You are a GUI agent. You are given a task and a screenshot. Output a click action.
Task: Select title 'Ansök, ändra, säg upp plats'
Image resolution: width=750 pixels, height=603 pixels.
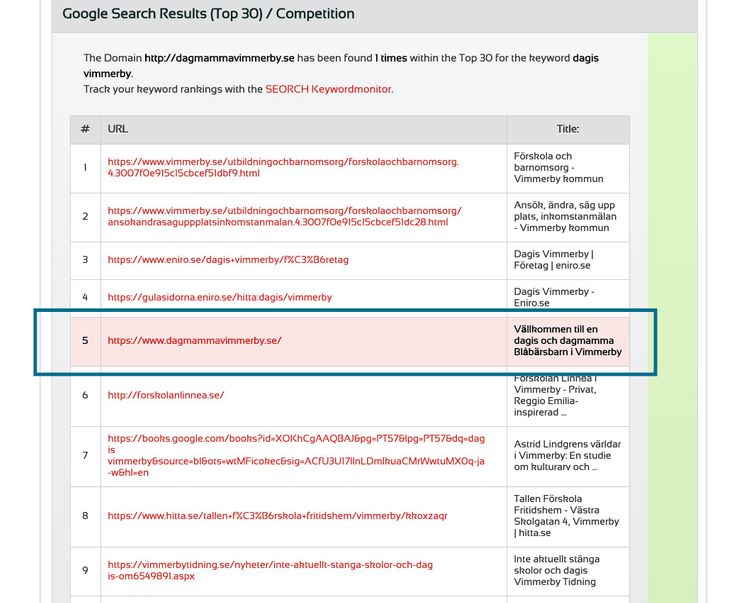(x=565, y=216)
